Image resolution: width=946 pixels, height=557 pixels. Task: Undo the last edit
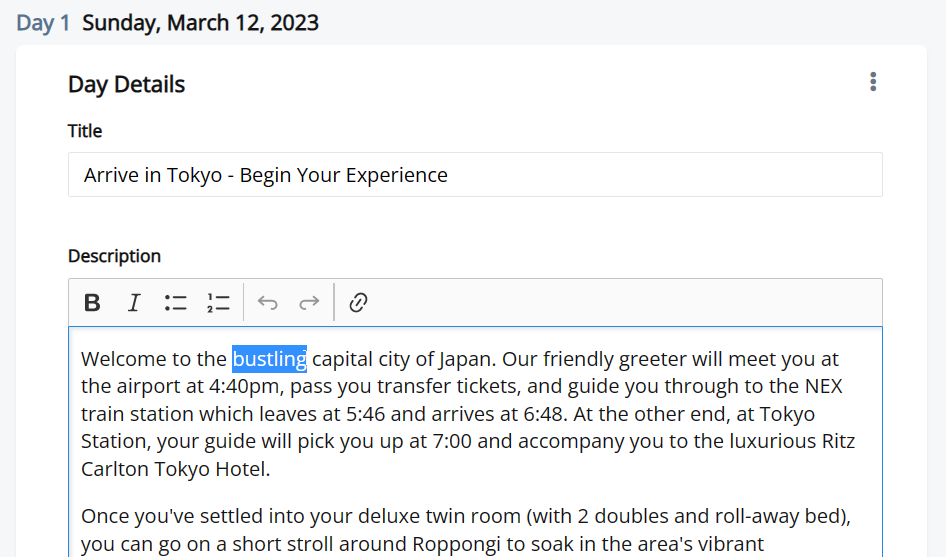pyautogui.click(x=267, y=302)
